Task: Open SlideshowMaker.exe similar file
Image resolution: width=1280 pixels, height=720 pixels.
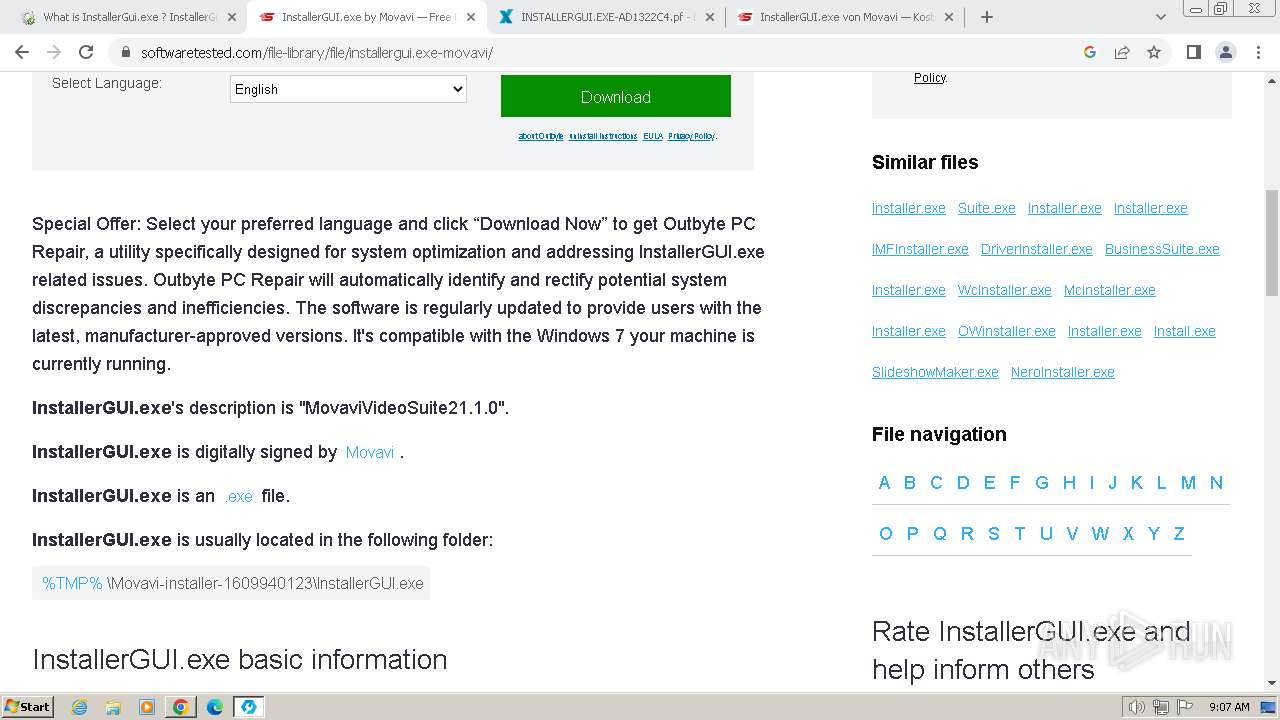Action: pyautogui.click(x=935, y=372)
